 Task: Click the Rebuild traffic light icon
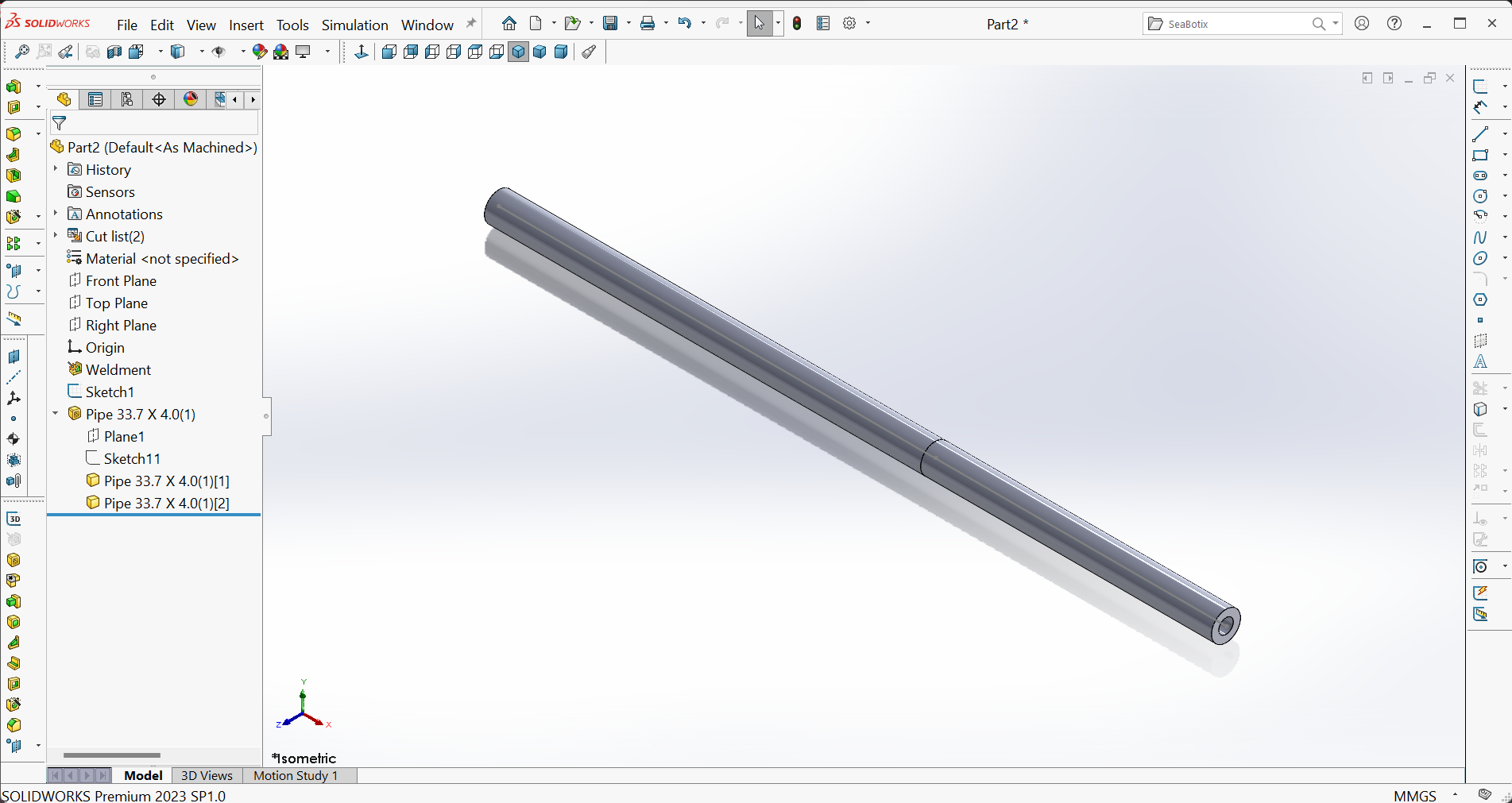coord(797,24)
